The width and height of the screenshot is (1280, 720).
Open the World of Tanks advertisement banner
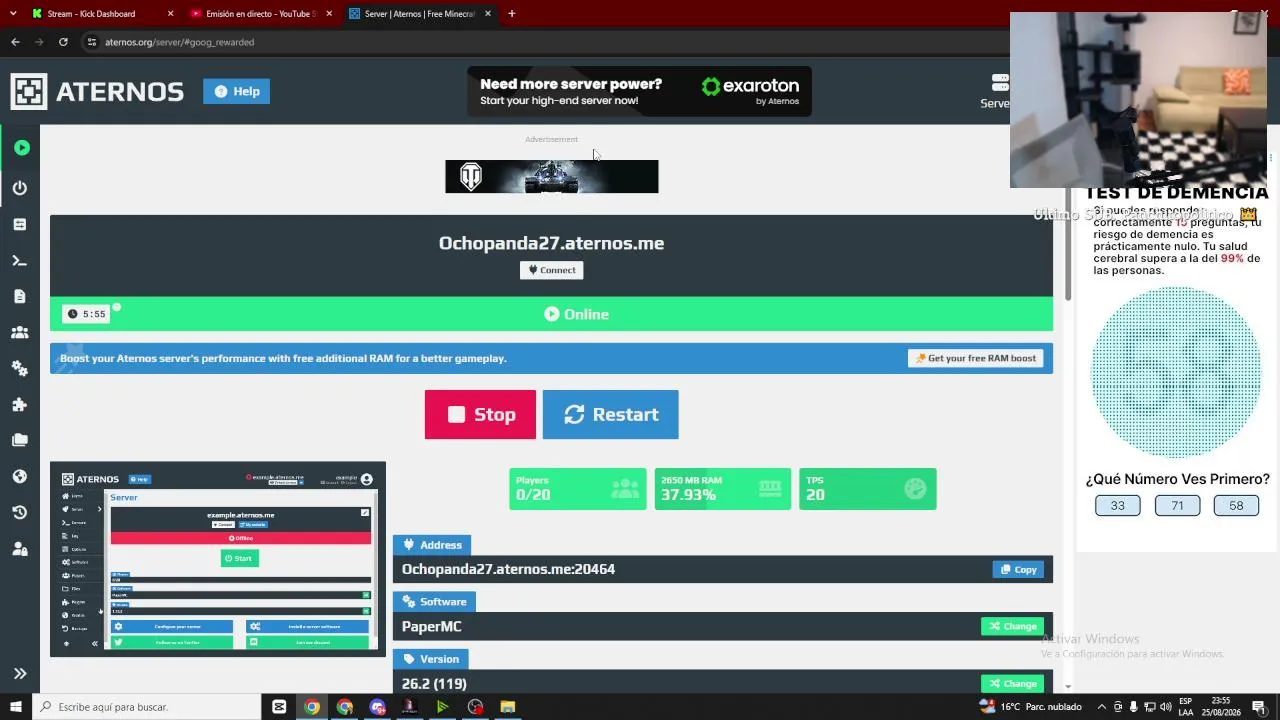tap(552, 177)
